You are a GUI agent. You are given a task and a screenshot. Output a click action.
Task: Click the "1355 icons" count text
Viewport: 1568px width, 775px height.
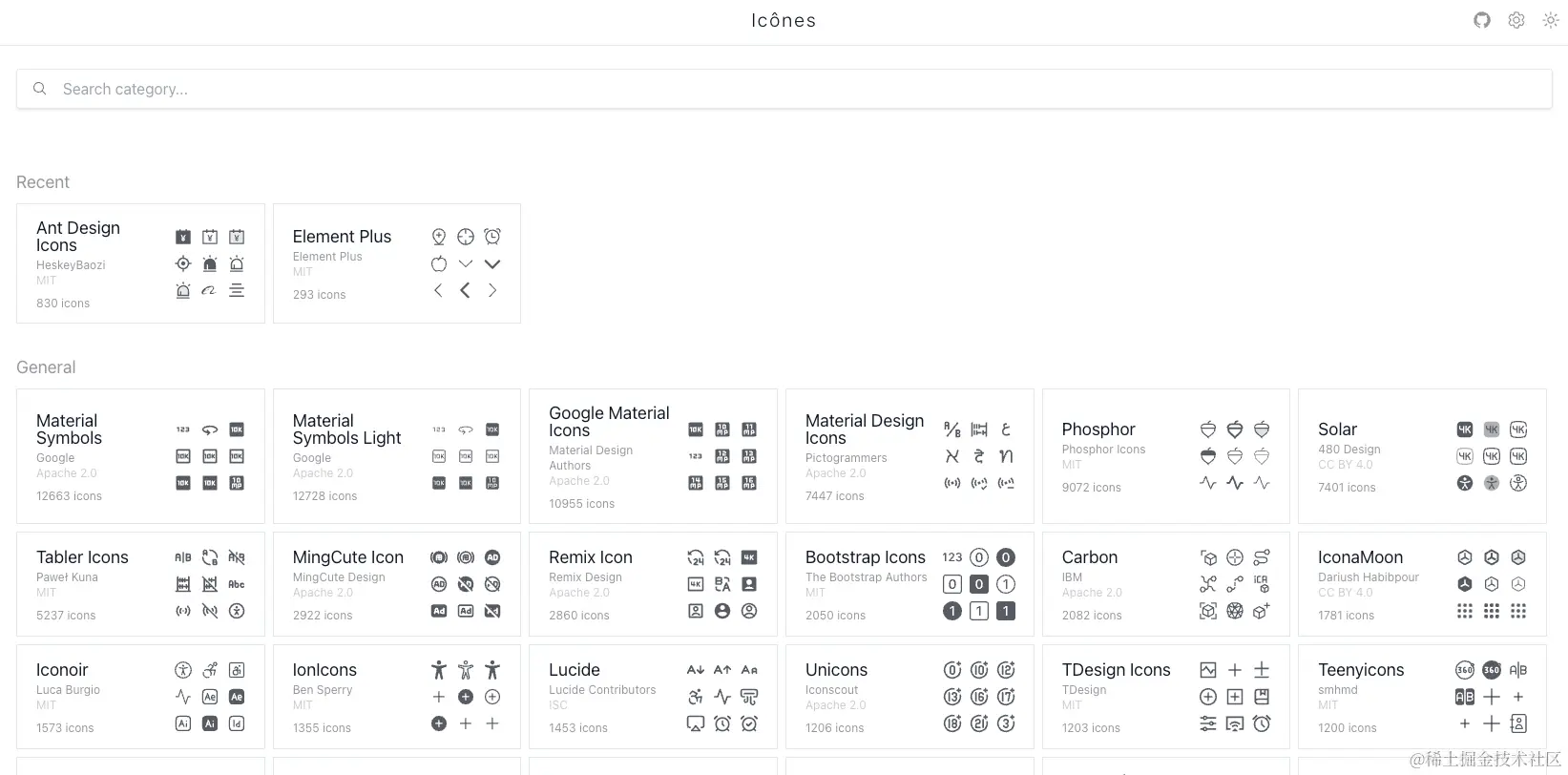[x=322, y=728]
